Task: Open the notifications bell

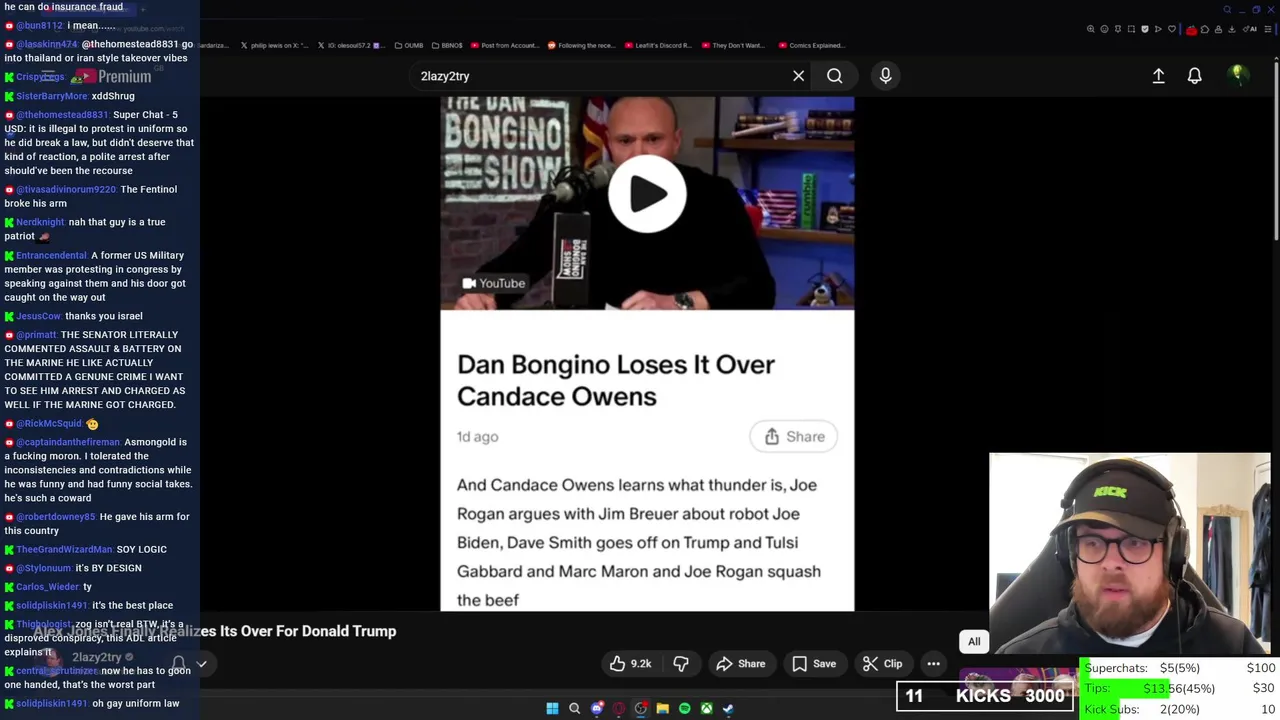Action: pos(1194,76)
